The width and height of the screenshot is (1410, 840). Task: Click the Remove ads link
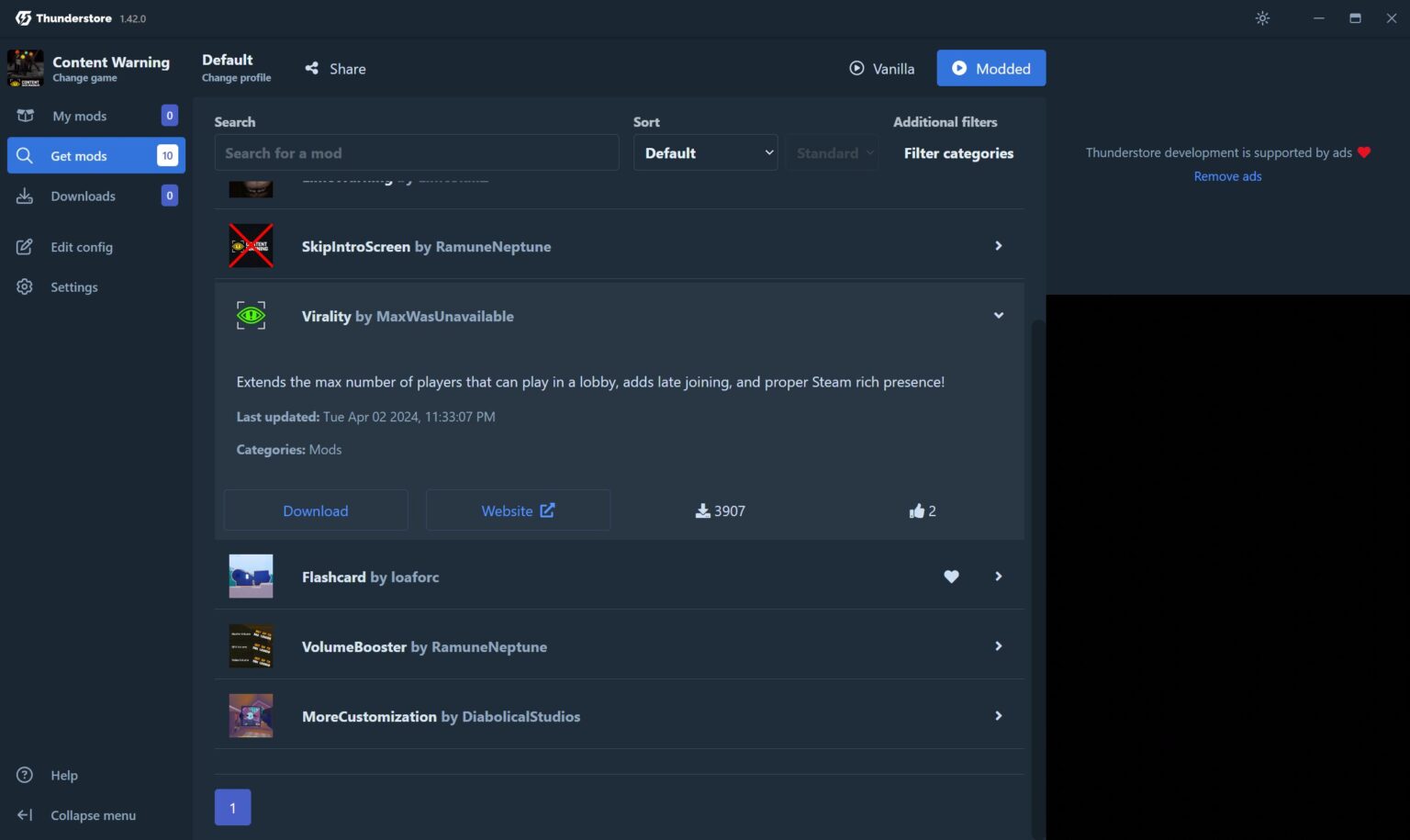coord(1227,176)
